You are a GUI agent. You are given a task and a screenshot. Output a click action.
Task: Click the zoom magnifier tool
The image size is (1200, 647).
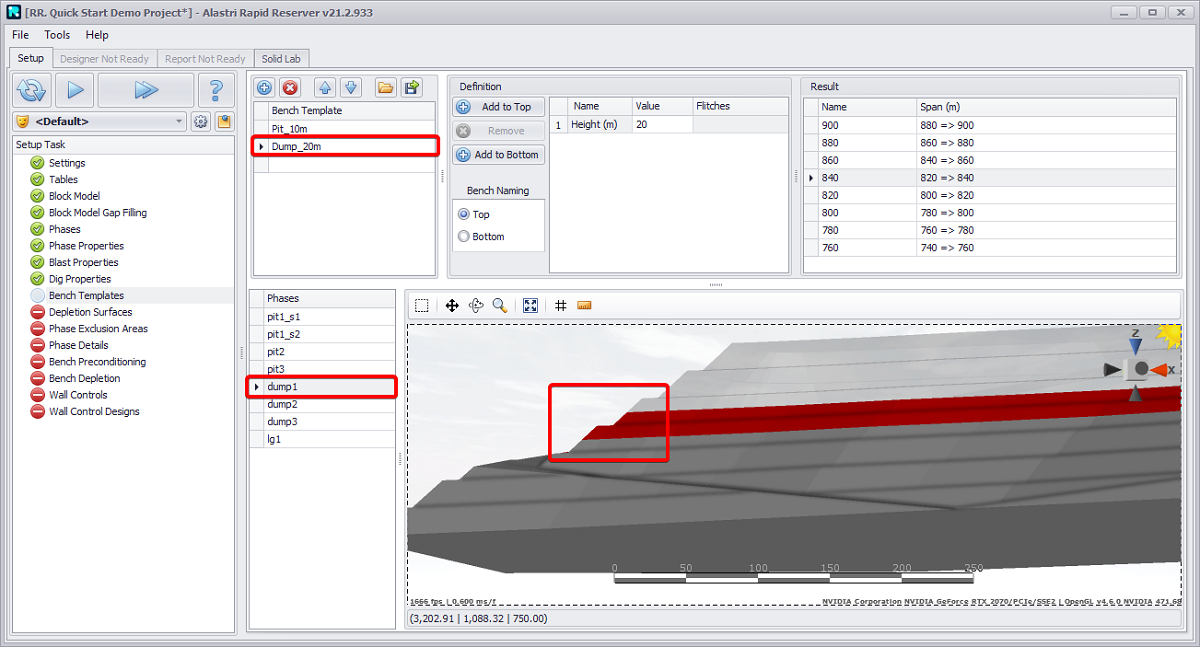[500, 306]
